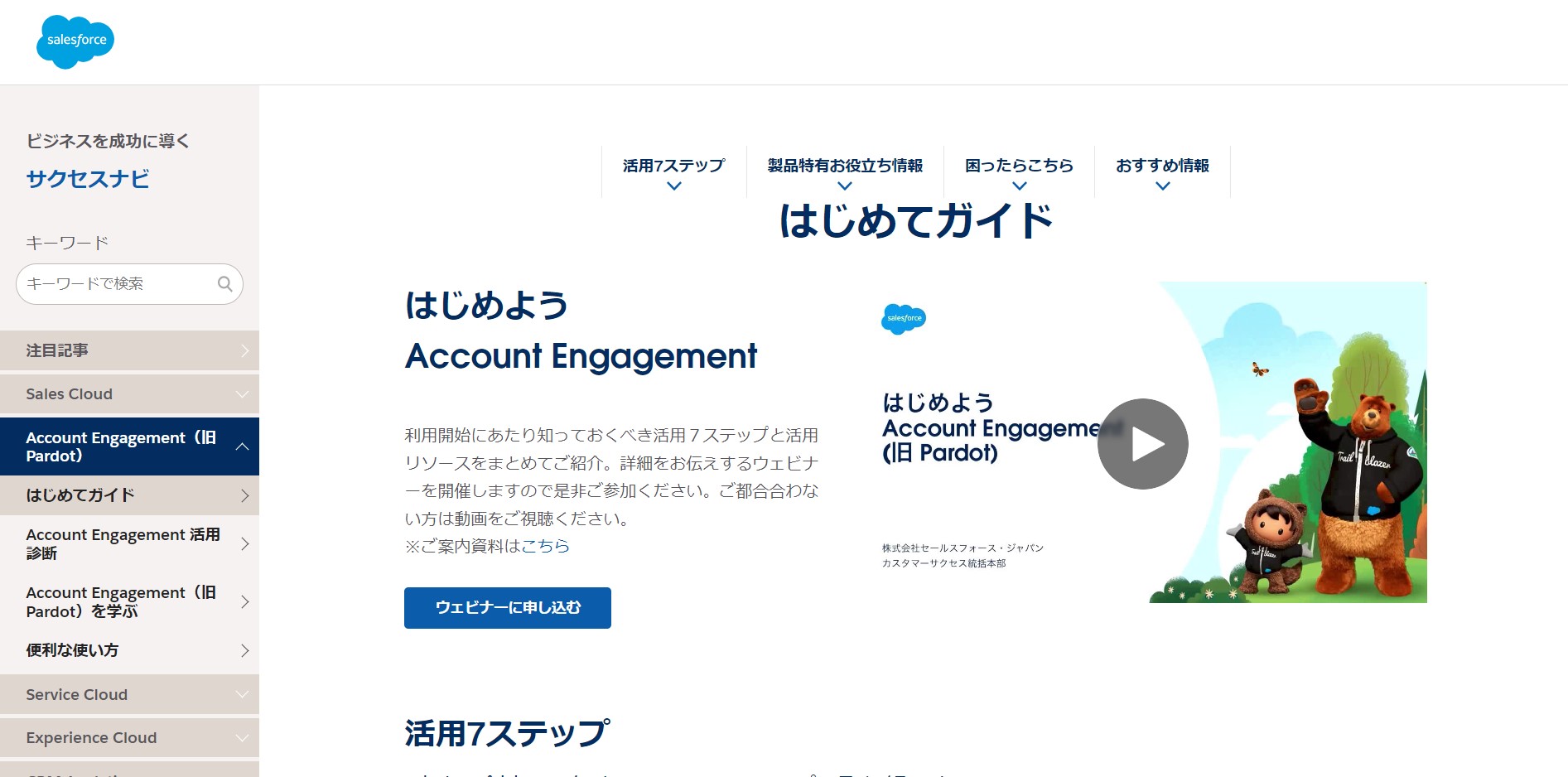Jump to おすすめ情報 anchor tab
This screenshot has height=777, width=1568.
(x=1162, y=172)
